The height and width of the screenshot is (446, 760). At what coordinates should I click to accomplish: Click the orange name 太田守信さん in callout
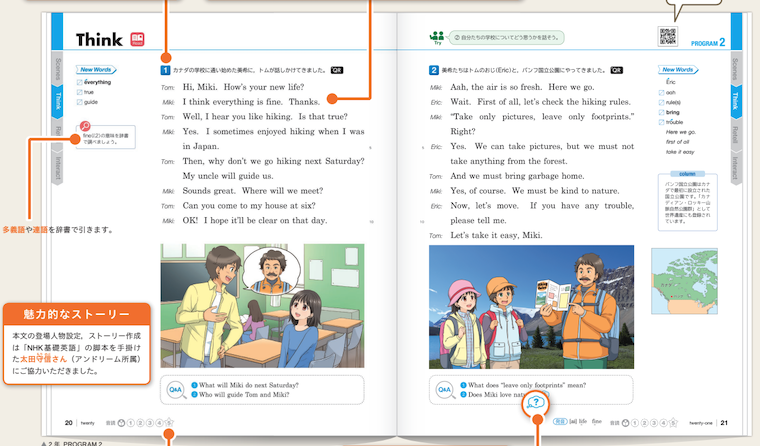coord(43,359)
